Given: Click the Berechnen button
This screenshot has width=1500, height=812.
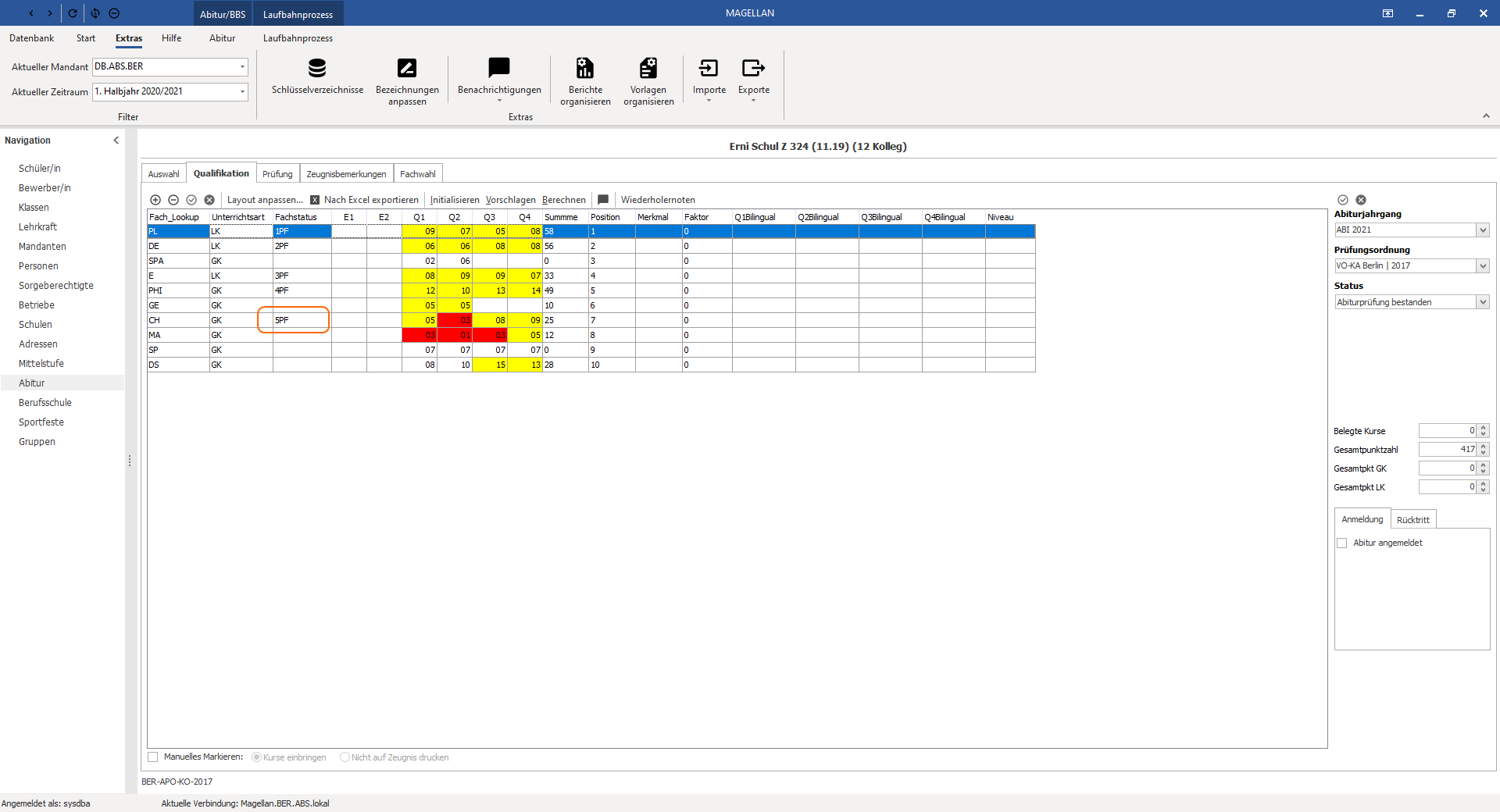Looking at the screenshot, I should point(563,200).
